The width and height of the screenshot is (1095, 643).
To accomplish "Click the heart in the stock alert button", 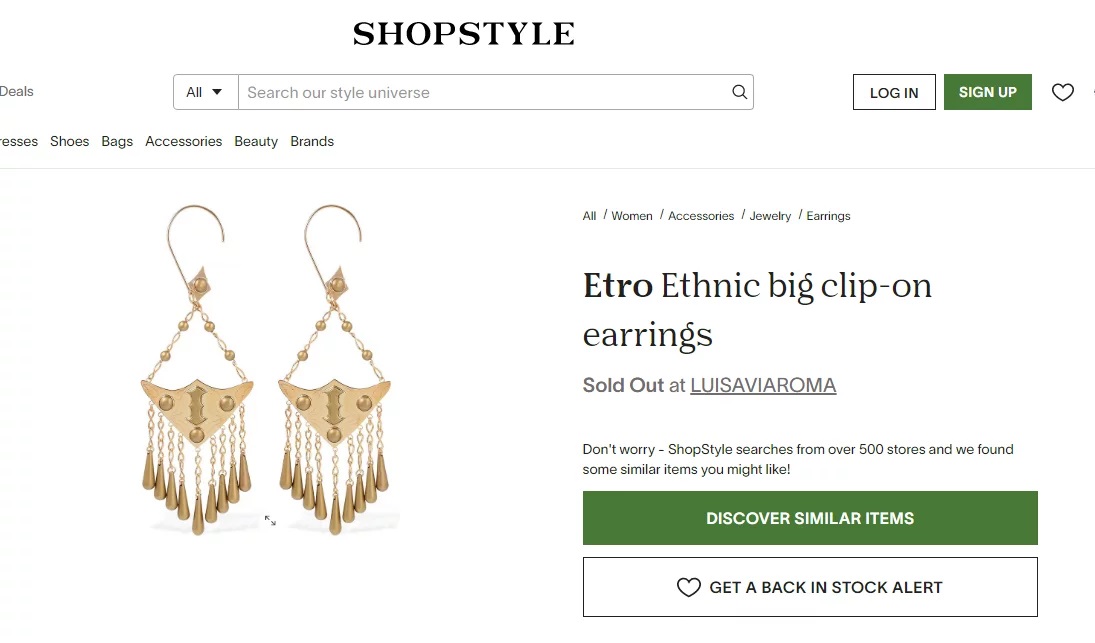I will 688,587.
